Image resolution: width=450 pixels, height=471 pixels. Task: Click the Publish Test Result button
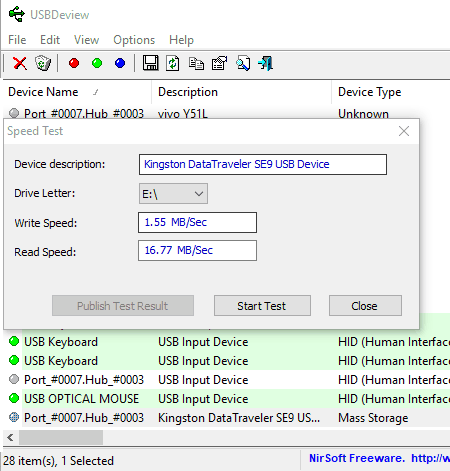click(123, 305)
